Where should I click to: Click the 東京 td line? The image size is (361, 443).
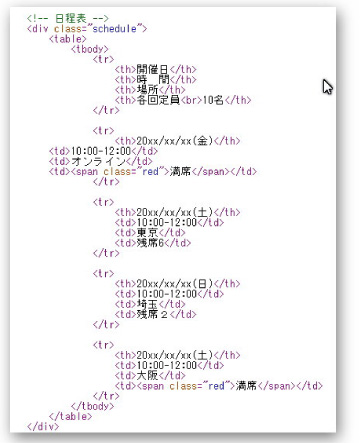coord(150,232)
